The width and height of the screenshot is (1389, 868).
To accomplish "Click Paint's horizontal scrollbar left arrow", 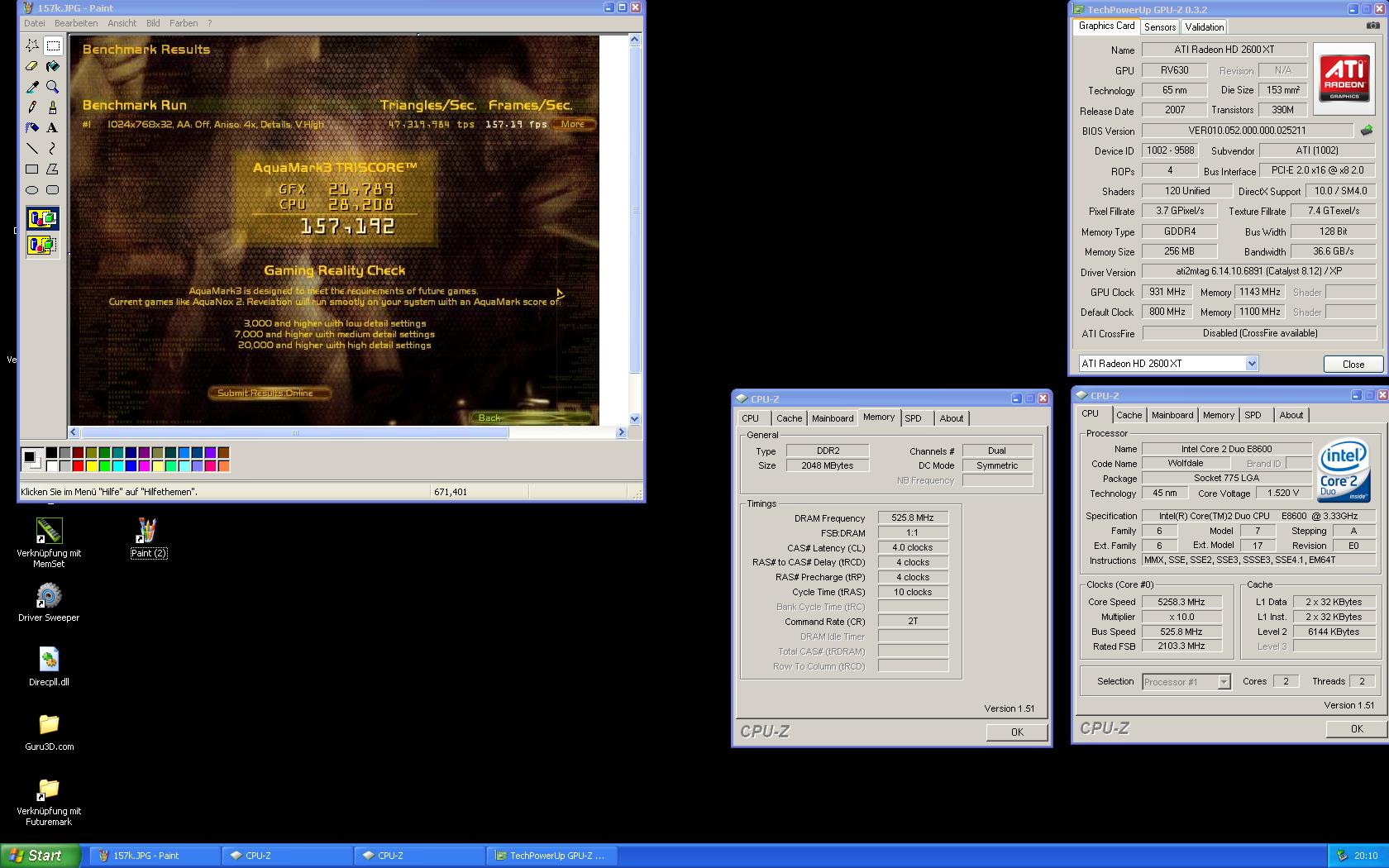I will pos(74,432).
